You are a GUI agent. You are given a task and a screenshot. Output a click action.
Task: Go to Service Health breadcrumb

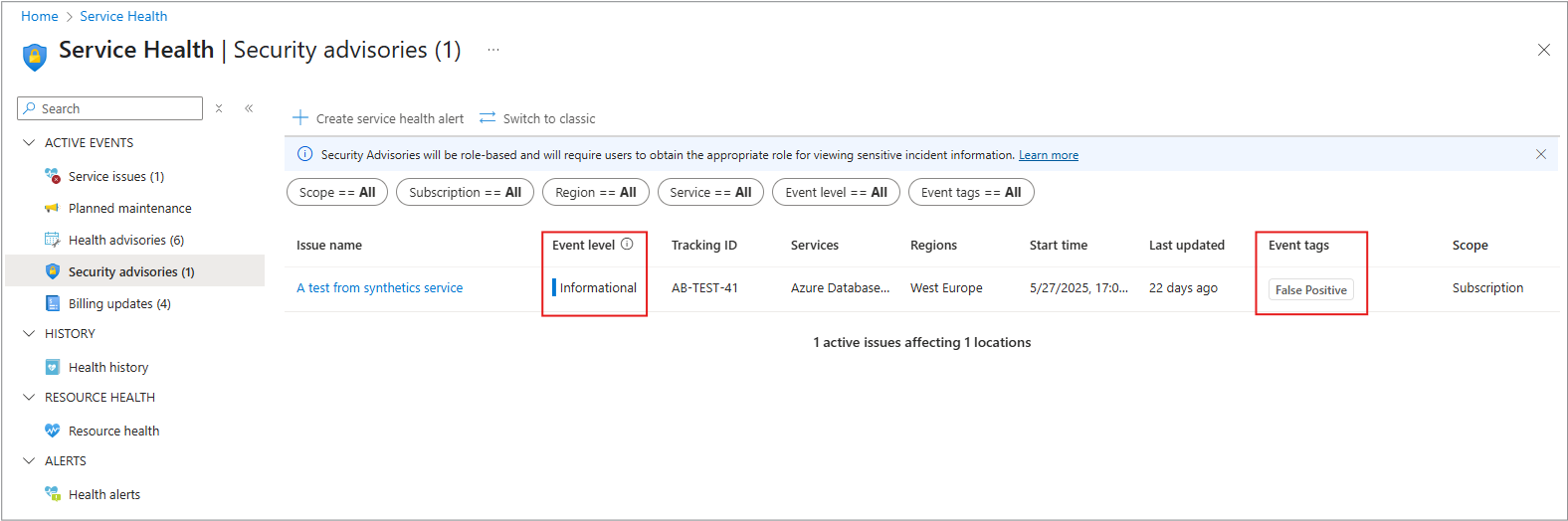(123, 16)
